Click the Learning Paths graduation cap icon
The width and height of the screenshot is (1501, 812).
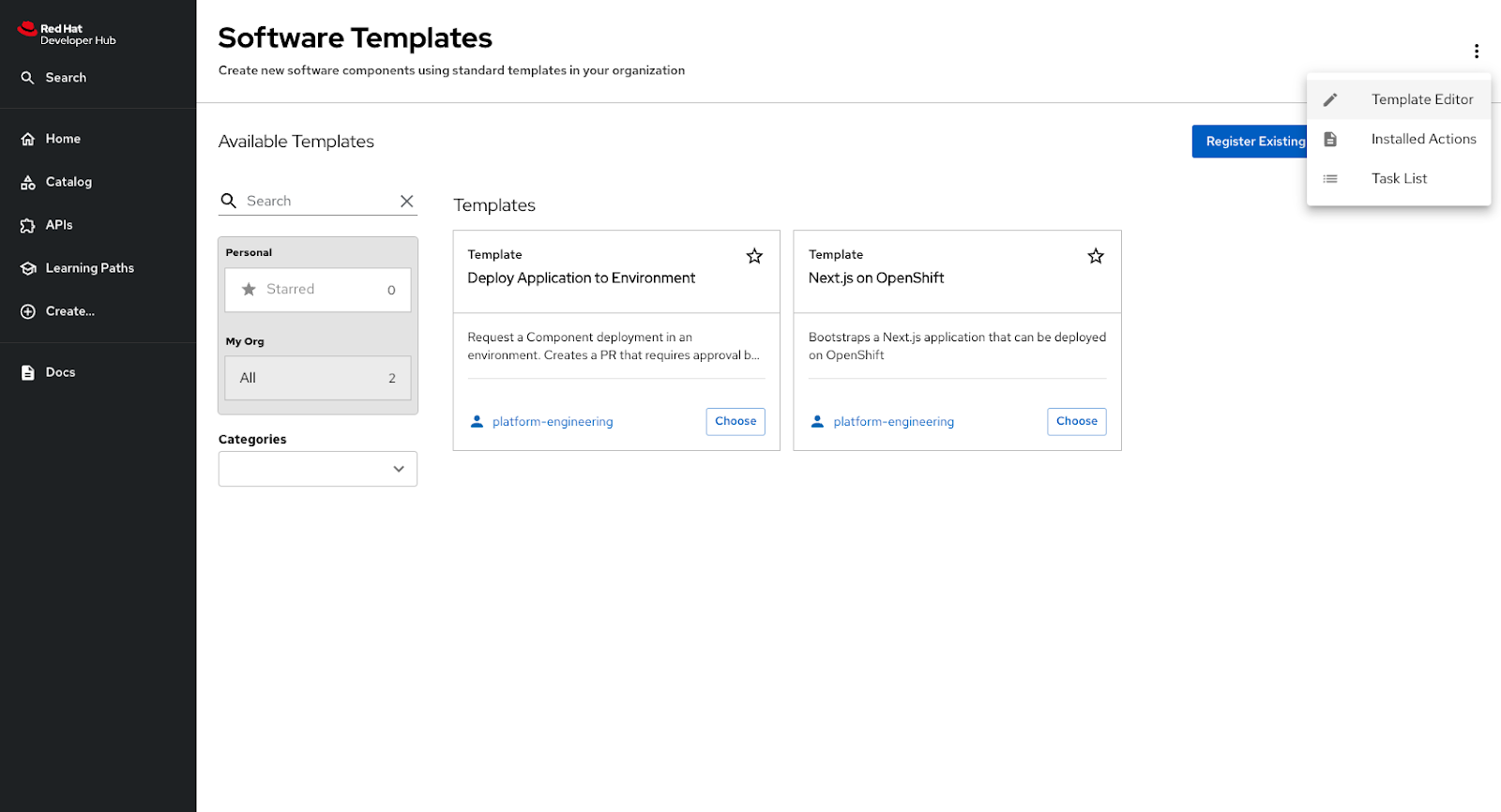(28, 268)
